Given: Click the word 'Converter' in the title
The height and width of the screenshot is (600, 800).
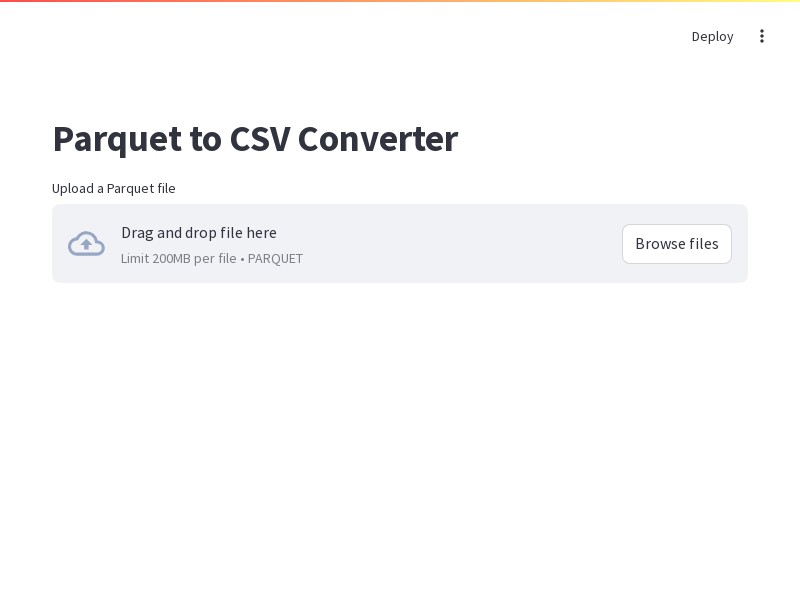Looking at the screenshot, I should coord(378,139).
